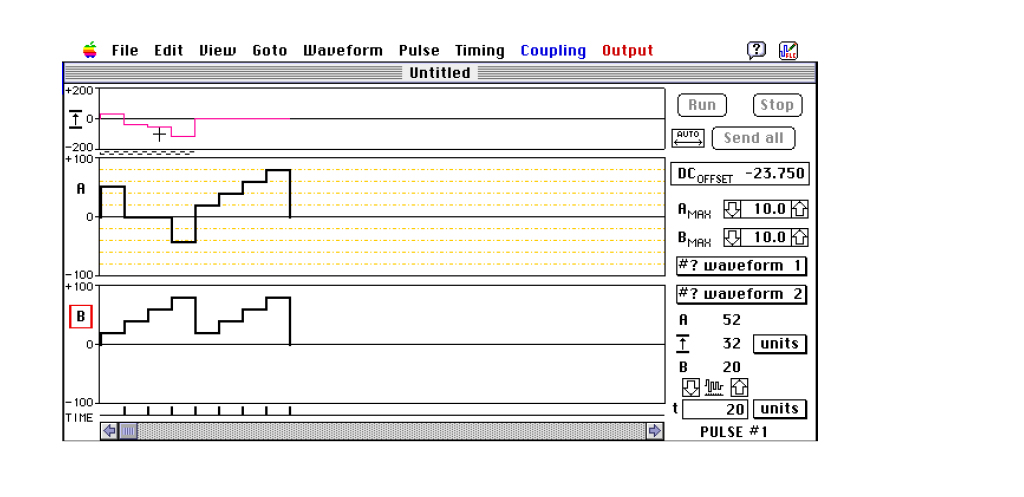The width and height of the screenshot is (1024, 497).
Task: Click the waveform application icon in menu bar
Action: point(788,50)
